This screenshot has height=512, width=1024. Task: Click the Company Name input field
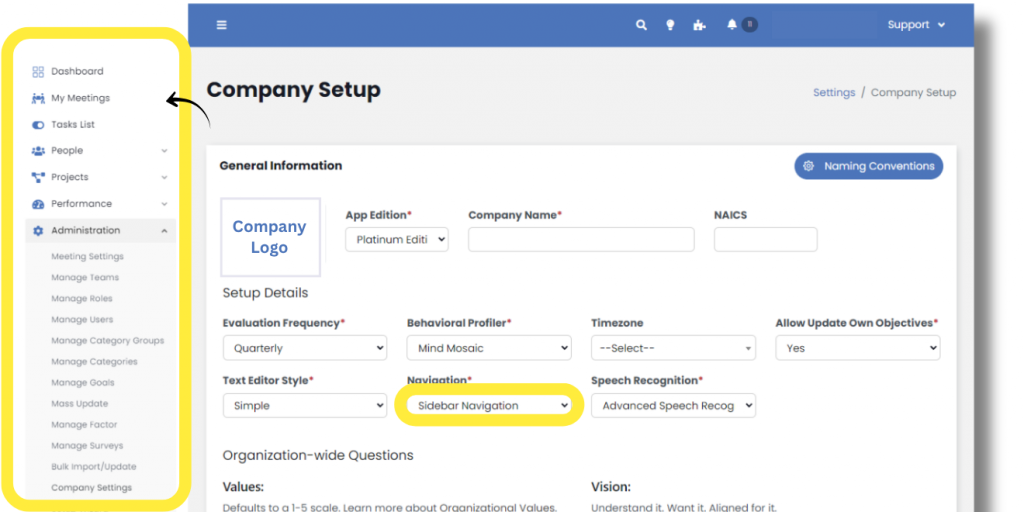pyautogui.click(x=580, y=239)
